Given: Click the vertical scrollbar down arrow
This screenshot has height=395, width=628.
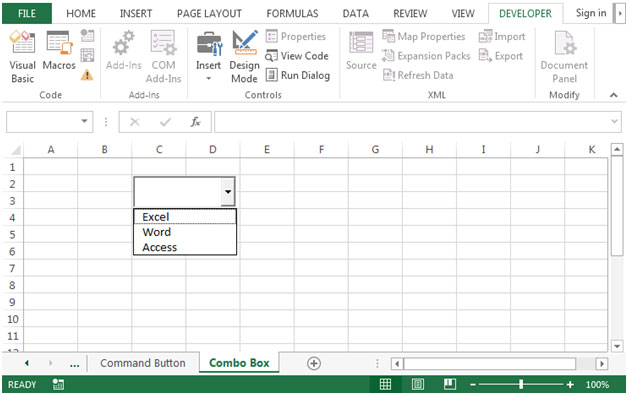Looking at the screenshot, I should 617,346.
